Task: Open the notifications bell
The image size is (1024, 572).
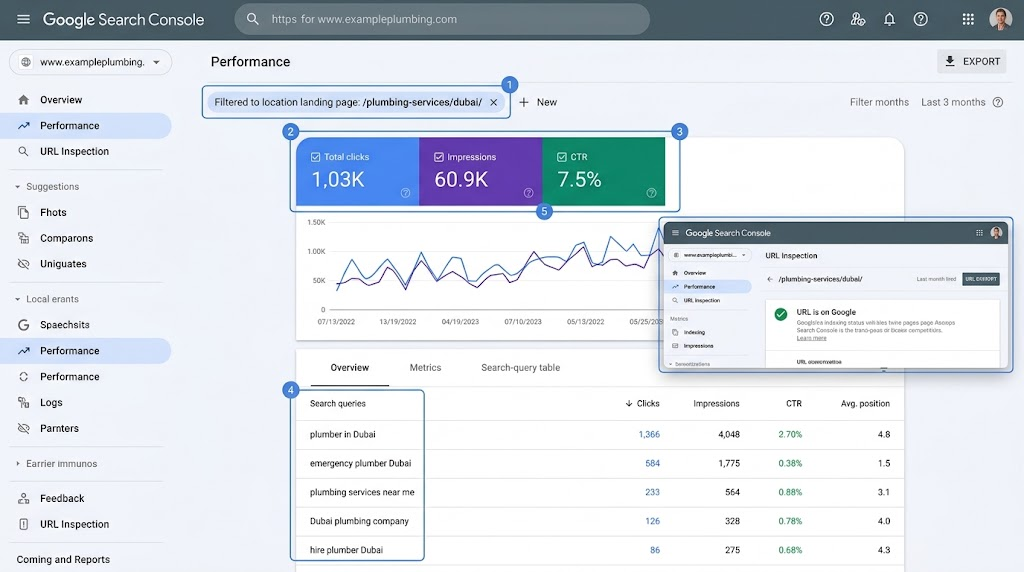Action: (x=889, y=19)
